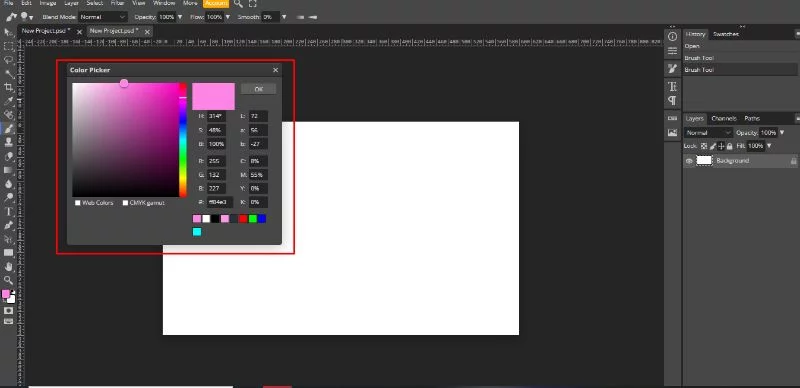Image resolution: width=800 pixels, height=388 pixels.
Task: Select the Type tool
Action: [8, 211]
